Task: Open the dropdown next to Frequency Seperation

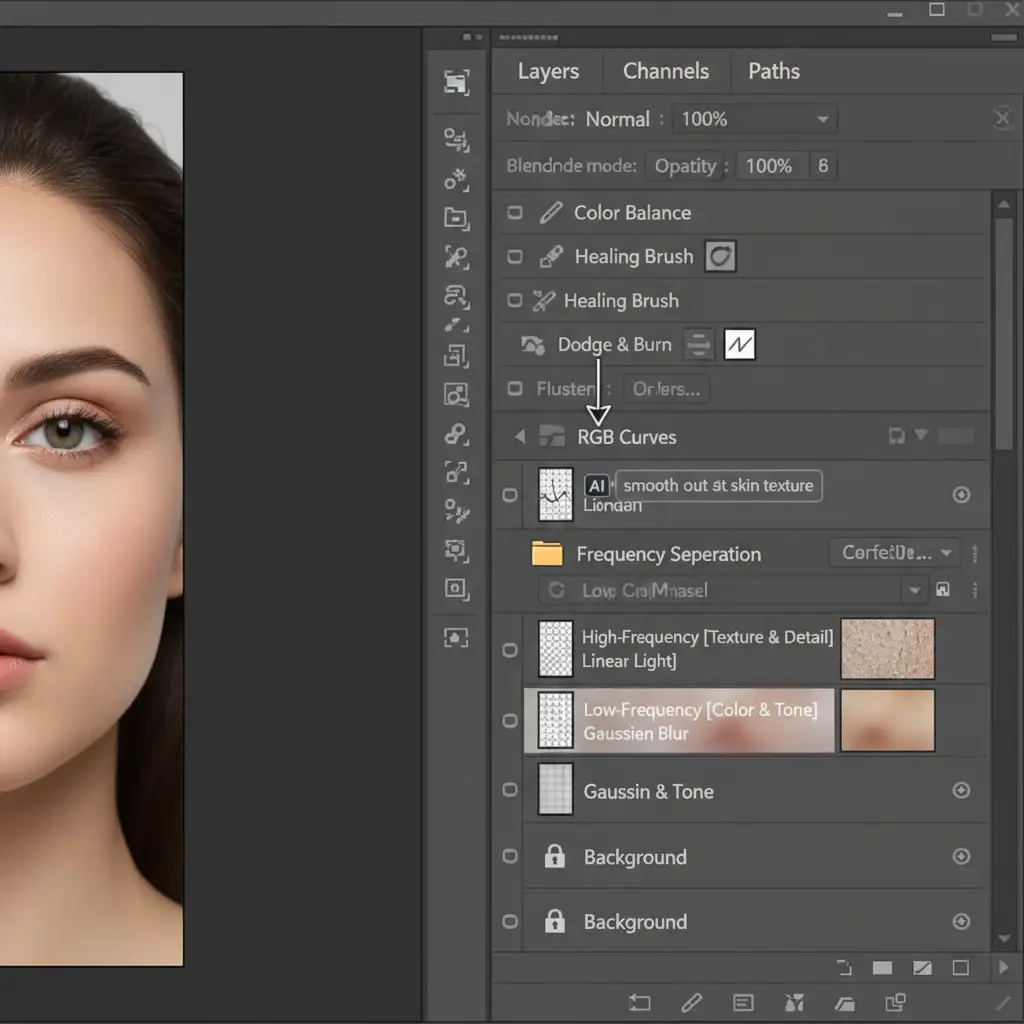Action: (893, 553)
